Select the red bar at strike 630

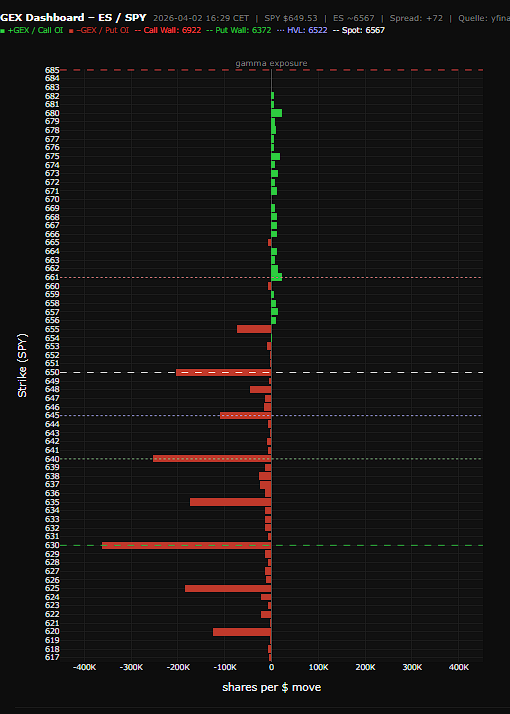187,545
